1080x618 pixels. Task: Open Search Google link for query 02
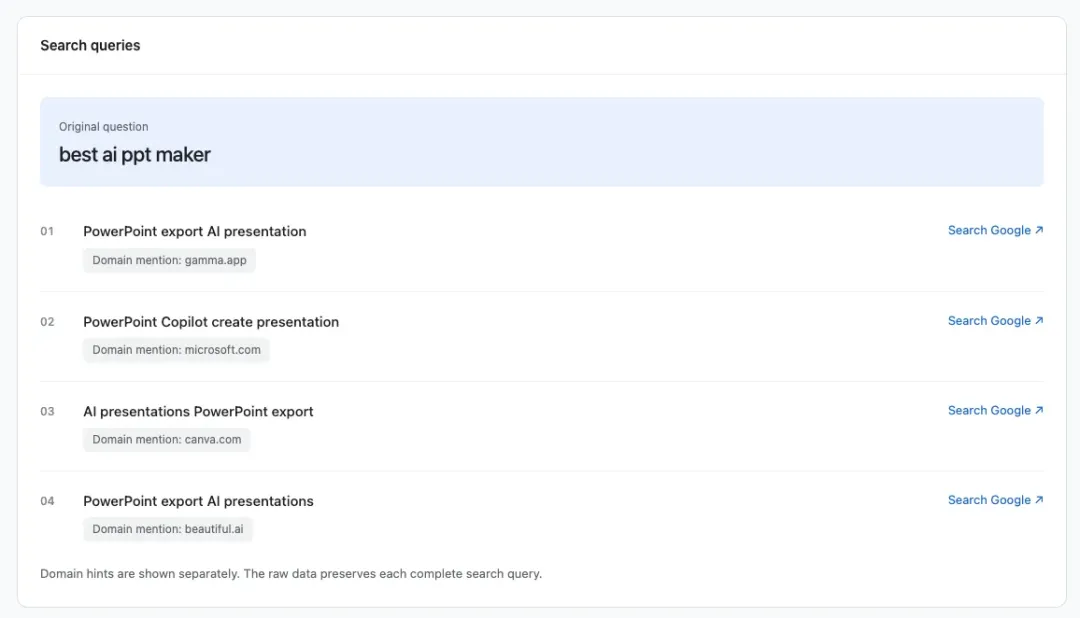(x=995, y=320)
